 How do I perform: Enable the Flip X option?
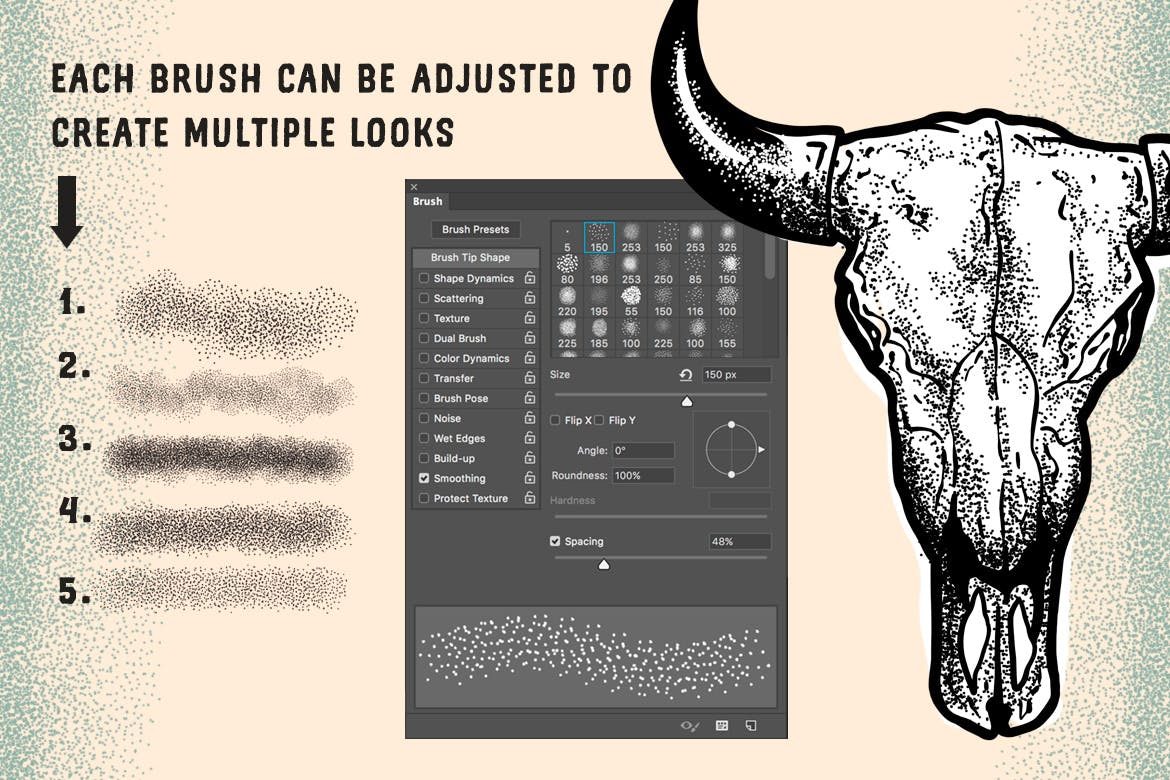(x=556, y=420)
